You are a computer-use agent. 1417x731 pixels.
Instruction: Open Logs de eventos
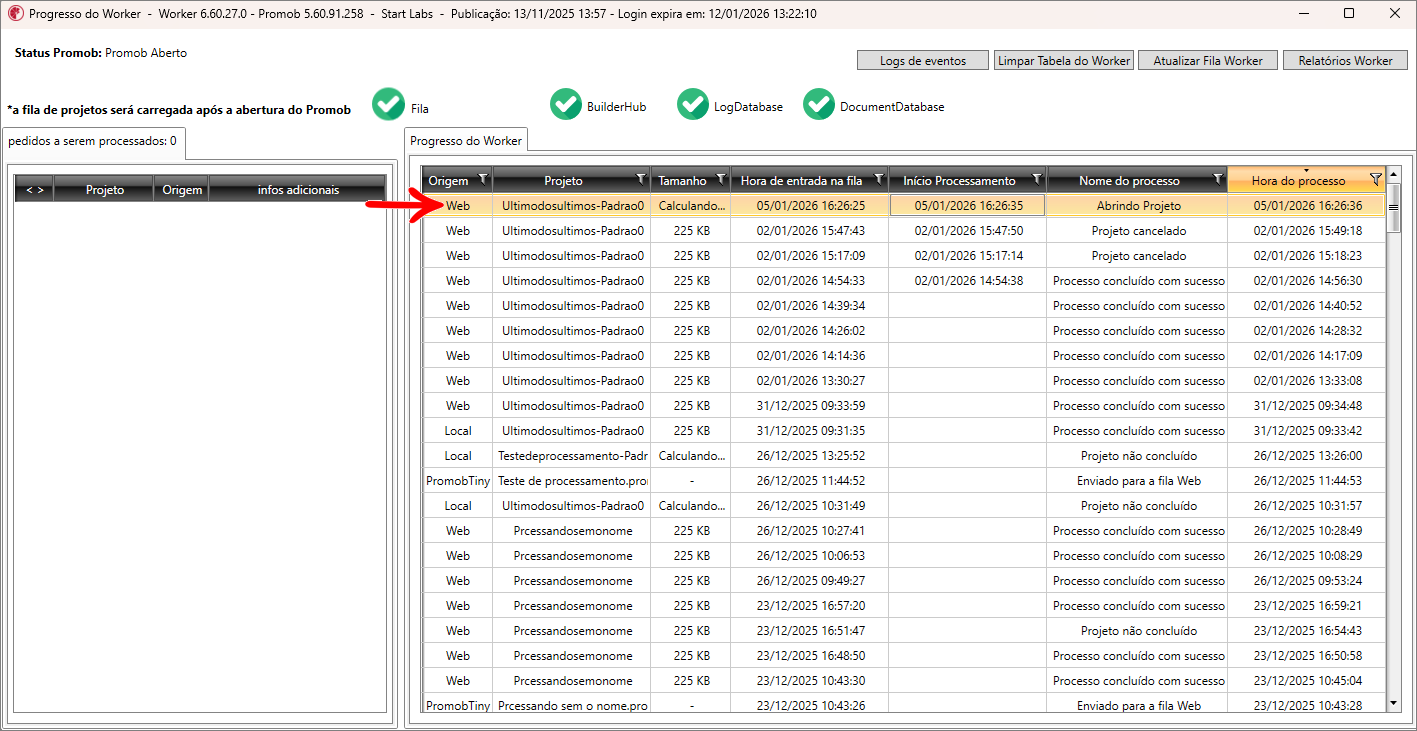922,61
